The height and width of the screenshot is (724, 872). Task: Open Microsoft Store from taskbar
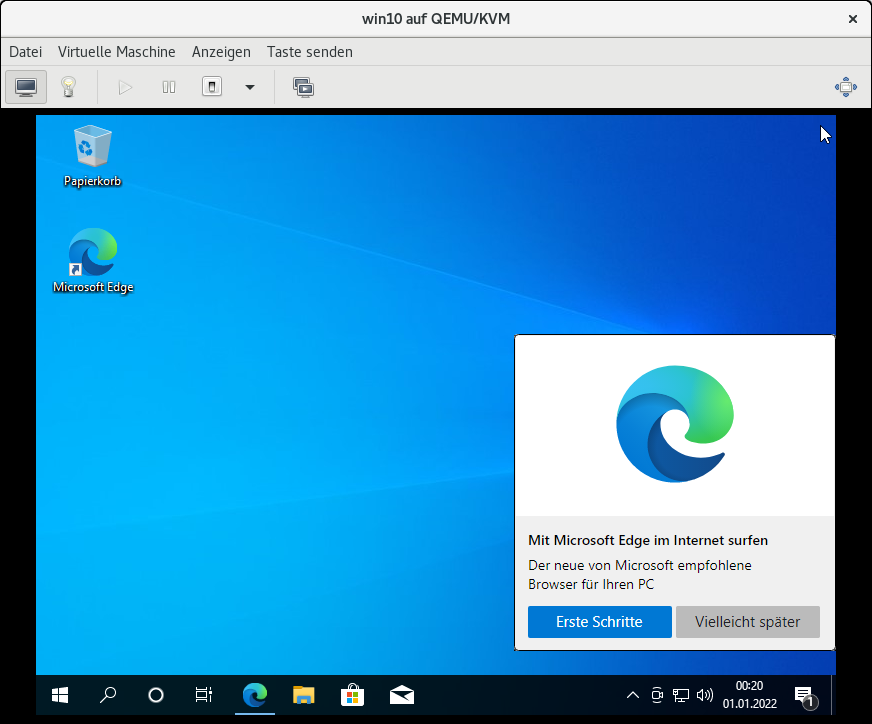(x=353, y=695)
